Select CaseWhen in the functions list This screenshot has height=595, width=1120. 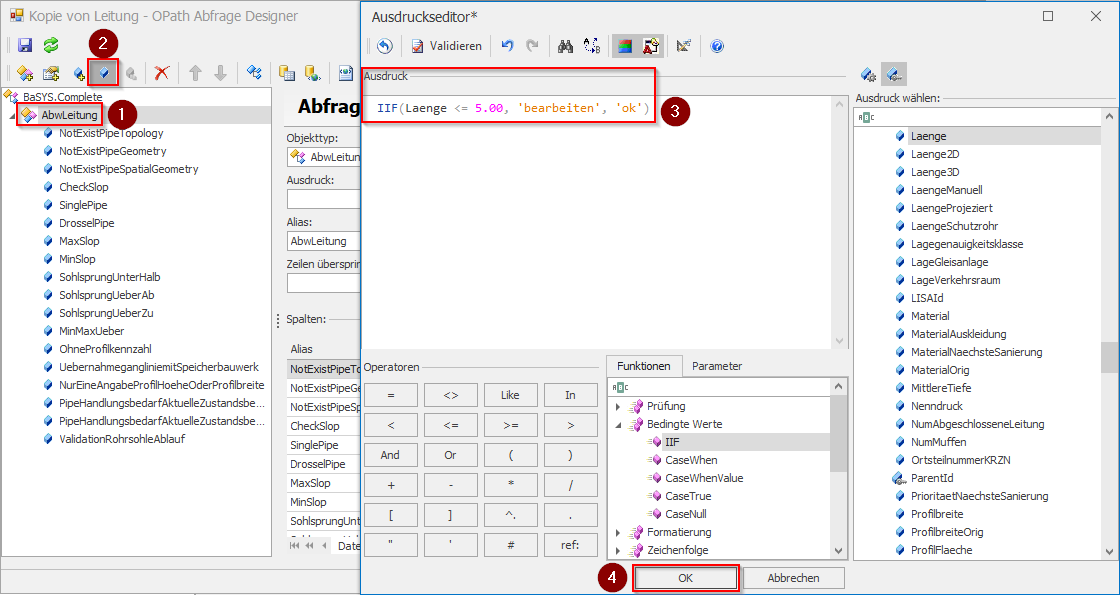point(691,460)
